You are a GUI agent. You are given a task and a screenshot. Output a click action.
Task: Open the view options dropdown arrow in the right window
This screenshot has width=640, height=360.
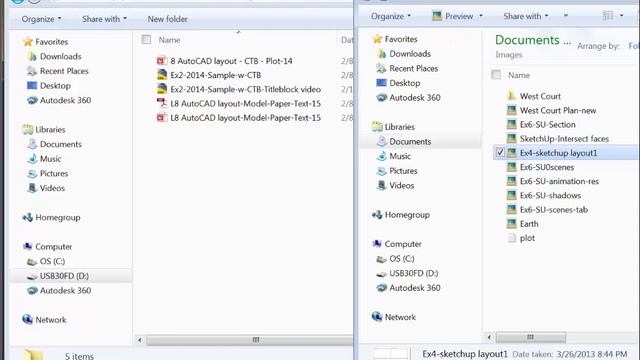[x=622, y=16]
